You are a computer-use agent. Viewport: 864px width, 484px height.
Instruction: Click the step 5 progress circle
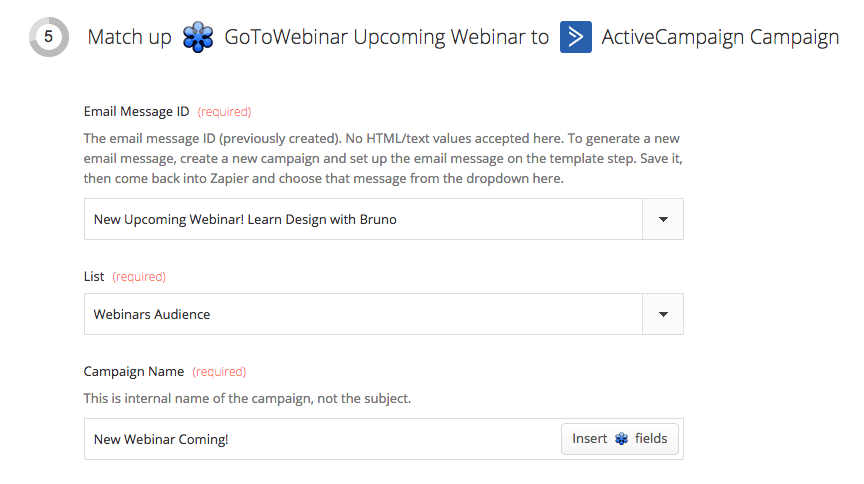(48, 38)
